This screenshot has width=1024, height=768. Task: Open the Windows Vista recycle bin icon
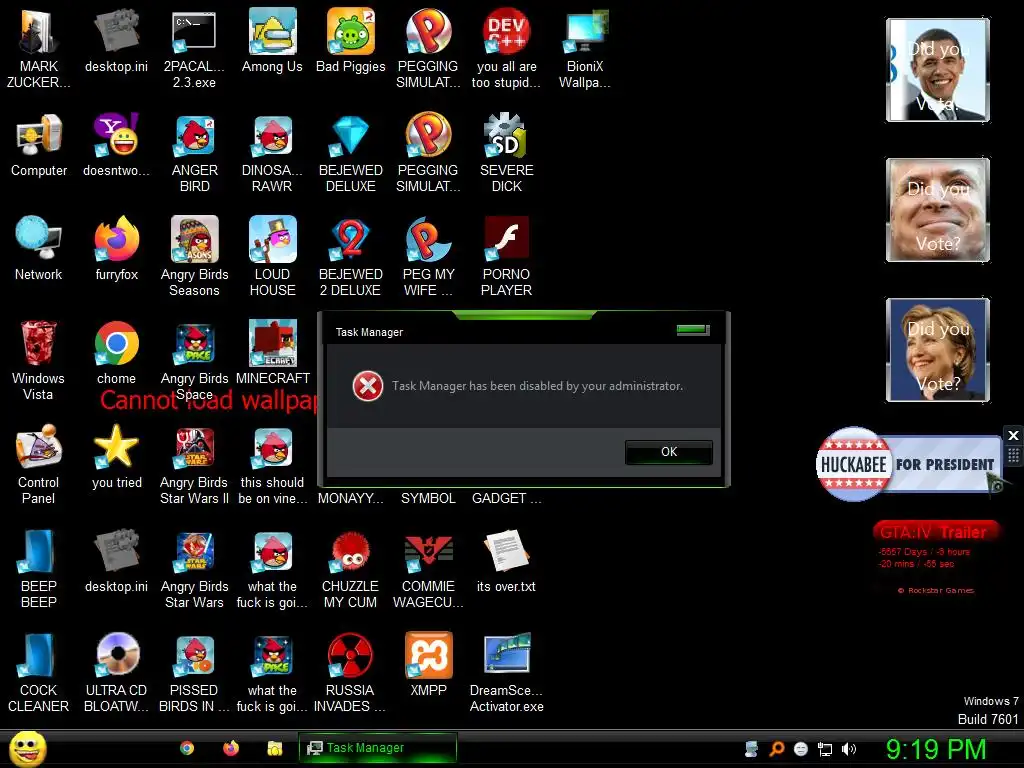[x=39, y=360]
